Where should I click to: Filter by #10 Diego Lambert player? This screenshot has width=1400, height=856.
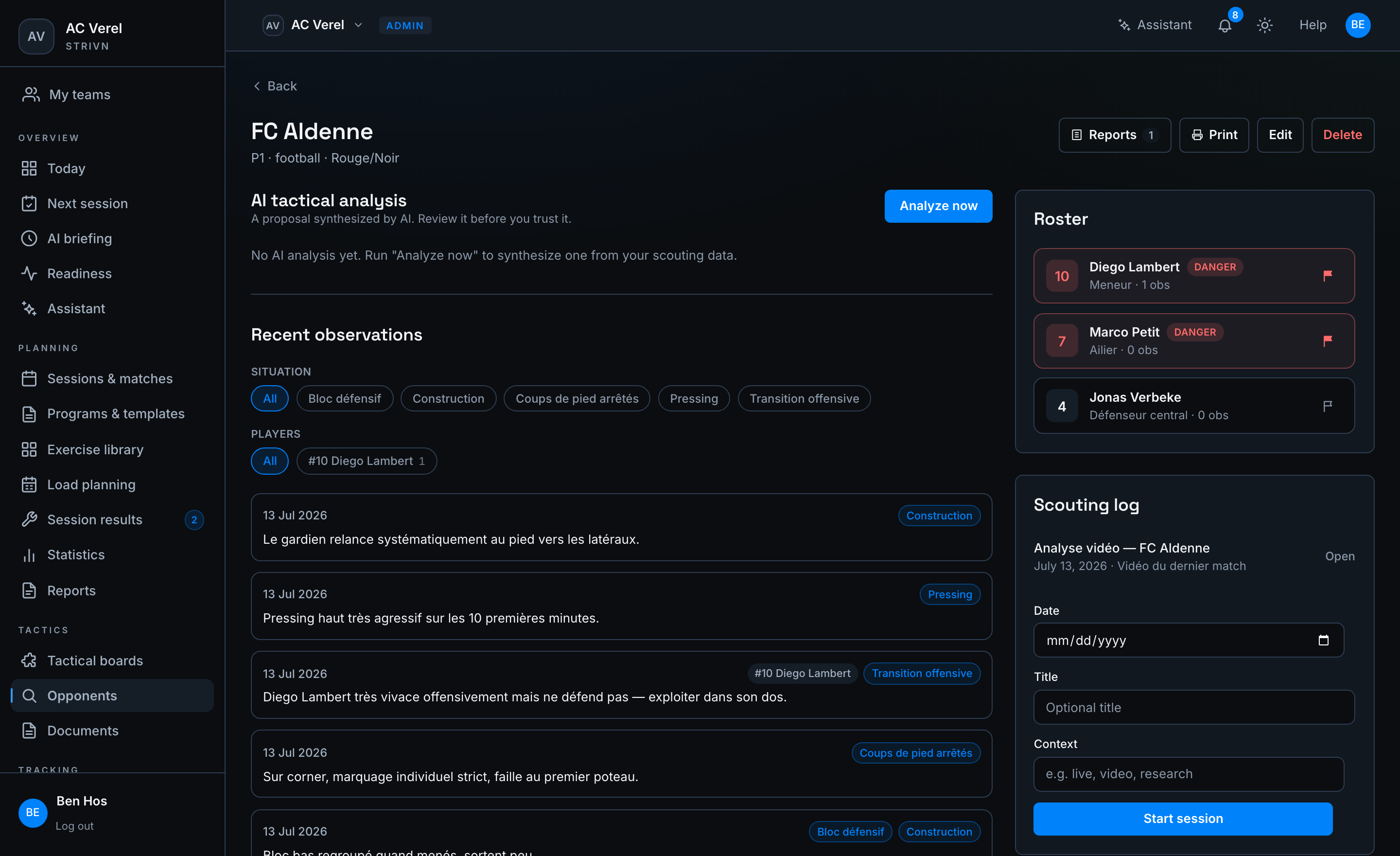[x=367, y=461]
